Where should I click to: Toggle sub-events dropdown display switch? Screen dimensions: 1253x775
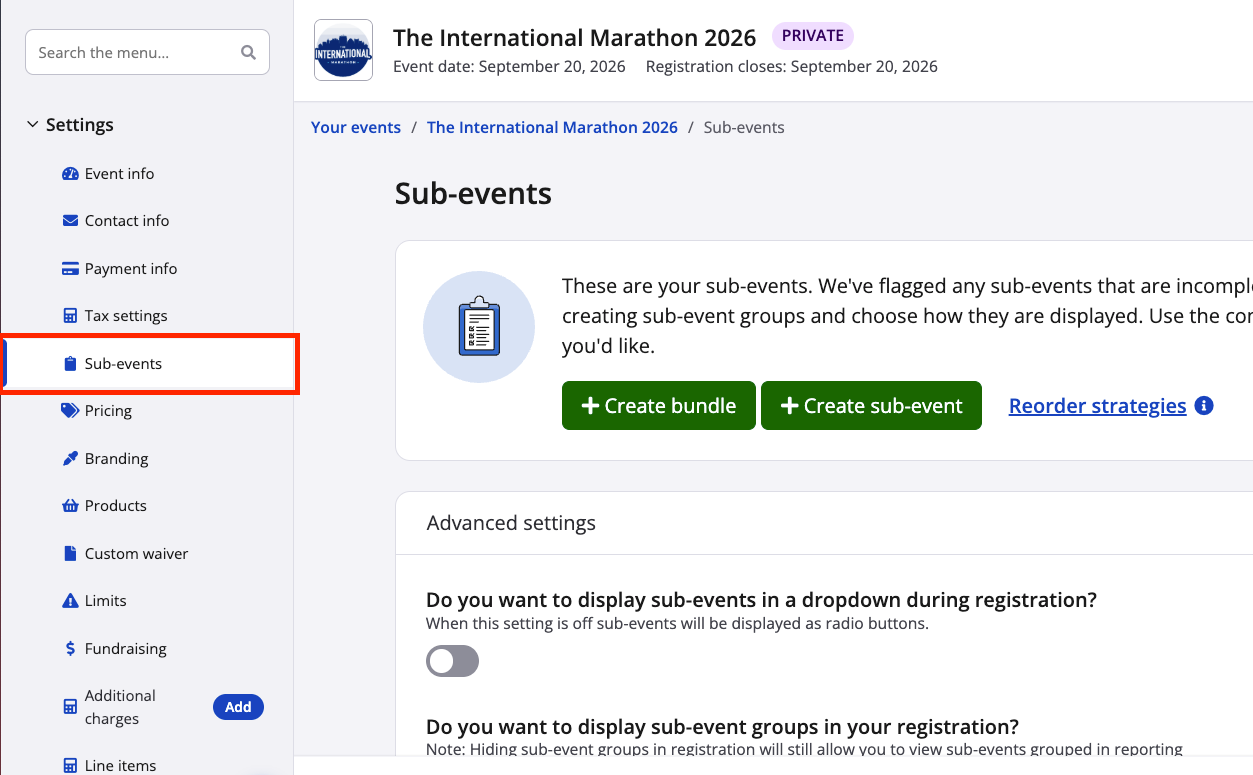click(x=452, y=661)
